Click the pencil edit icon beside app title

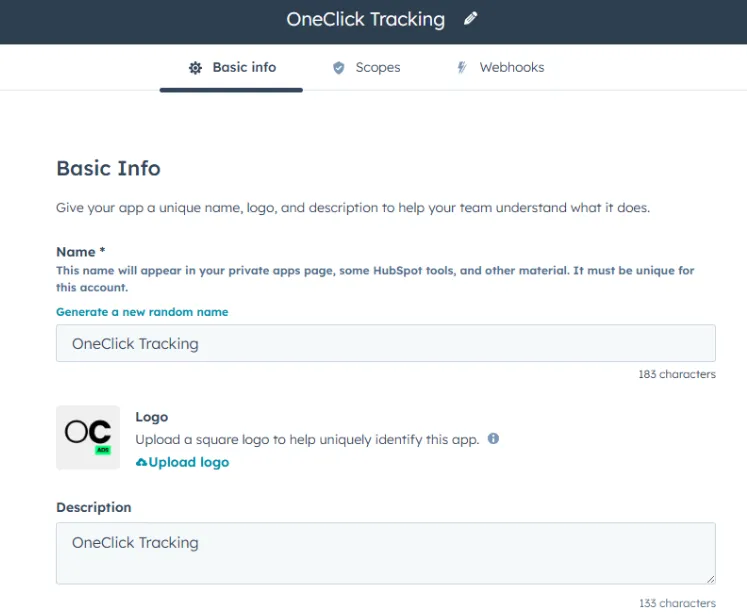[x=470, y=19]
